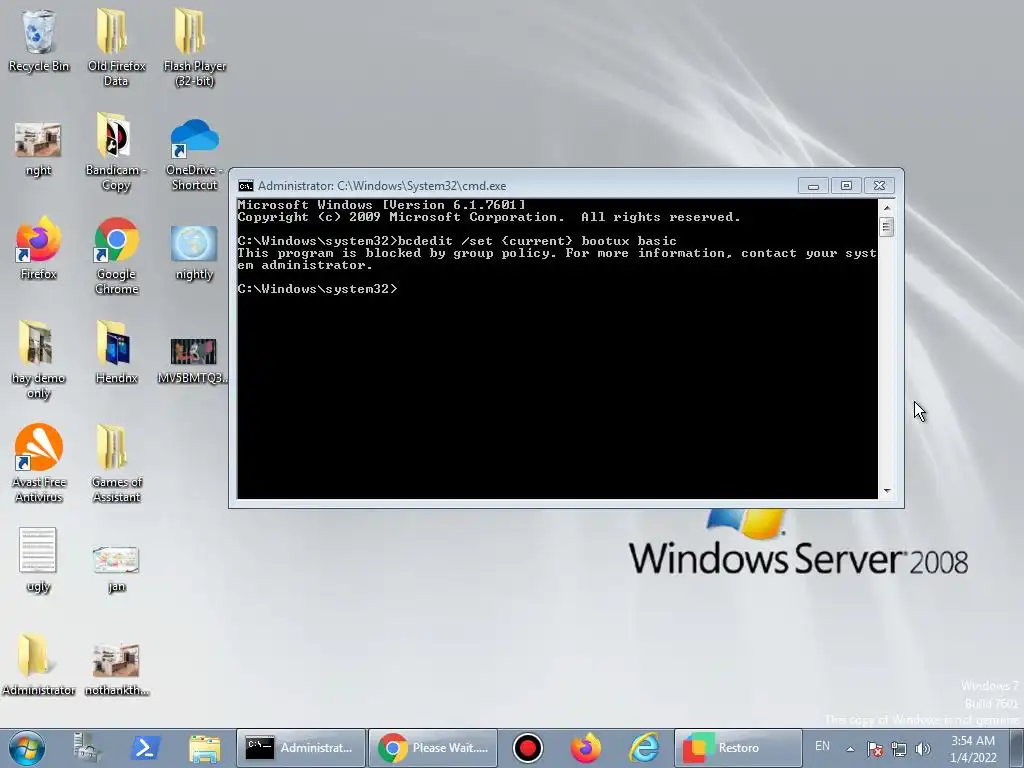Close the cmd.exe window
1024x768 pixels.
point(880,186)
